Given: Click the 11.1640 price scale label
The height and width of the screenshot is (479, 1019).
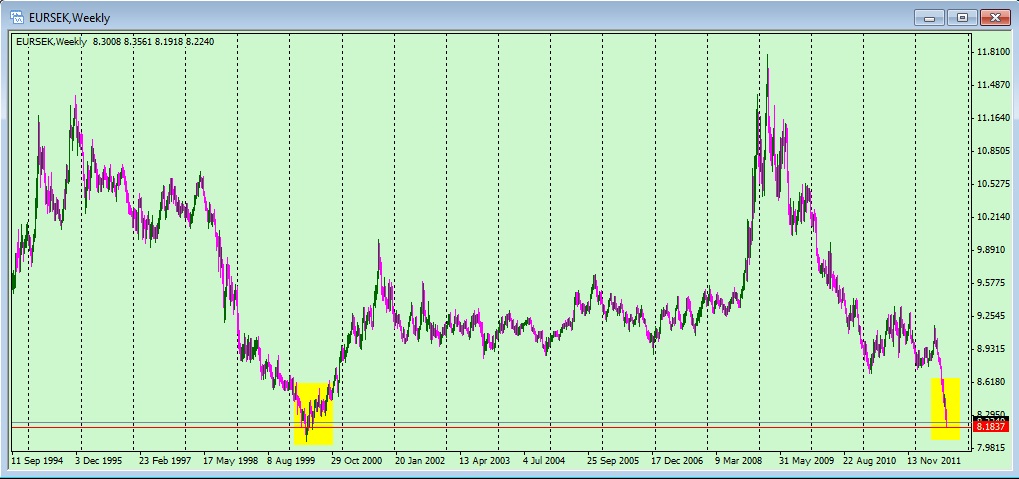Looking at the screenshot, I should pyautogui.click(x=993, y=118).
